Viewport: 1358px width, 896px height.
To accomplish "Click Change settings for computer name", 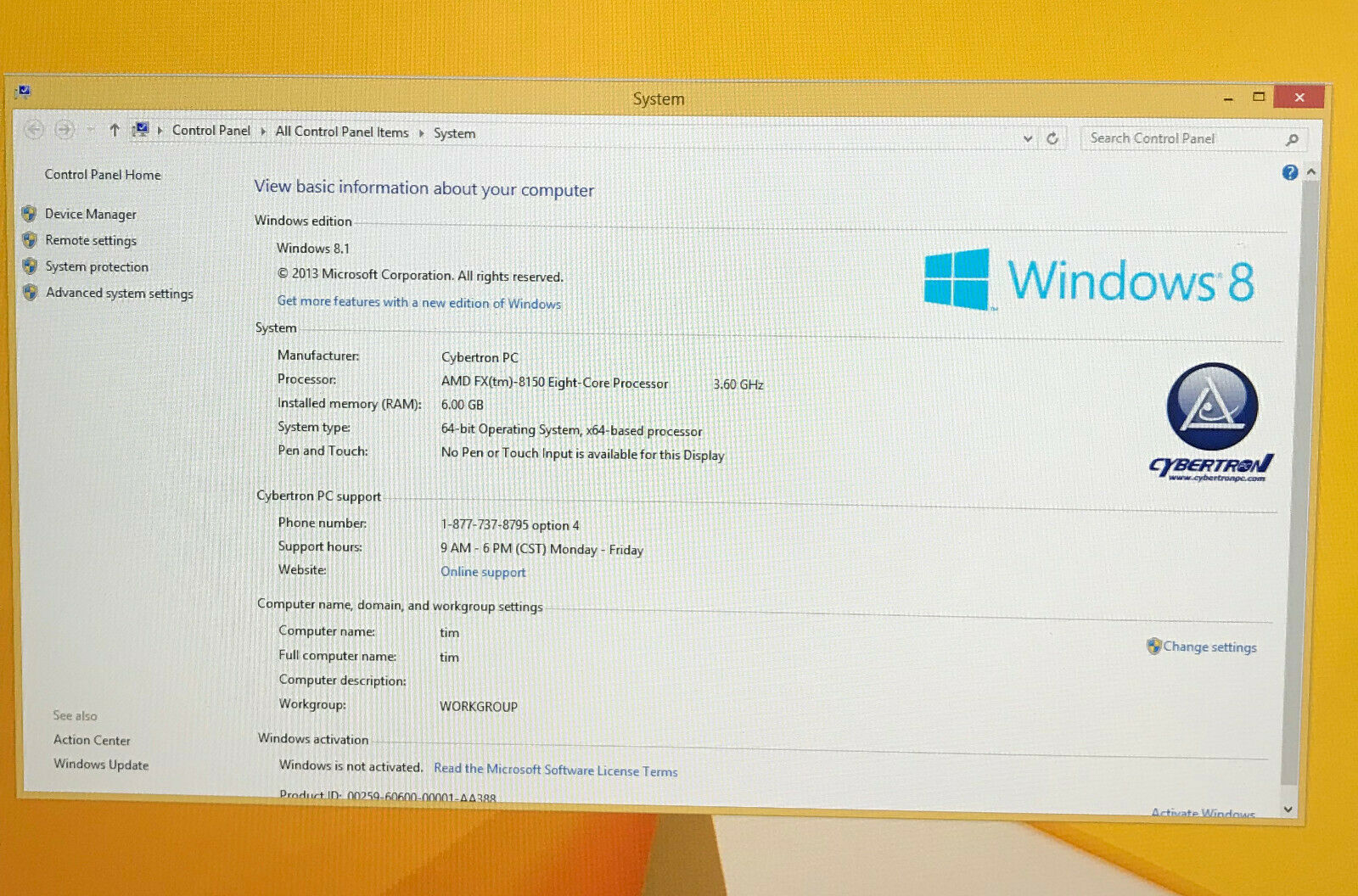I will pyautogui.click(x=1210, y=647).
